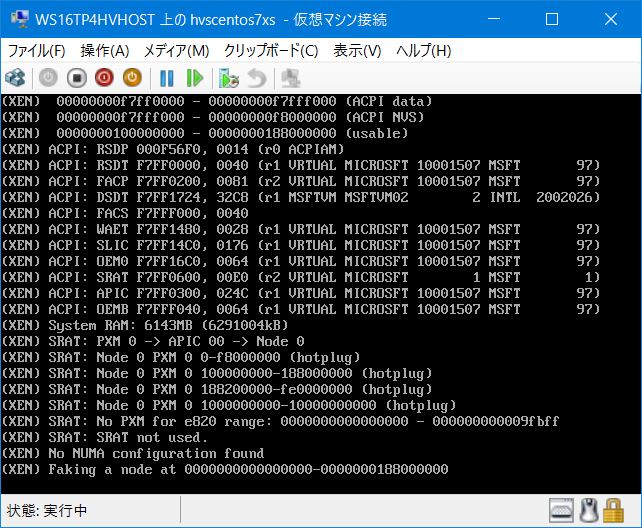Click the Revert arrow icon

point(257,78)
